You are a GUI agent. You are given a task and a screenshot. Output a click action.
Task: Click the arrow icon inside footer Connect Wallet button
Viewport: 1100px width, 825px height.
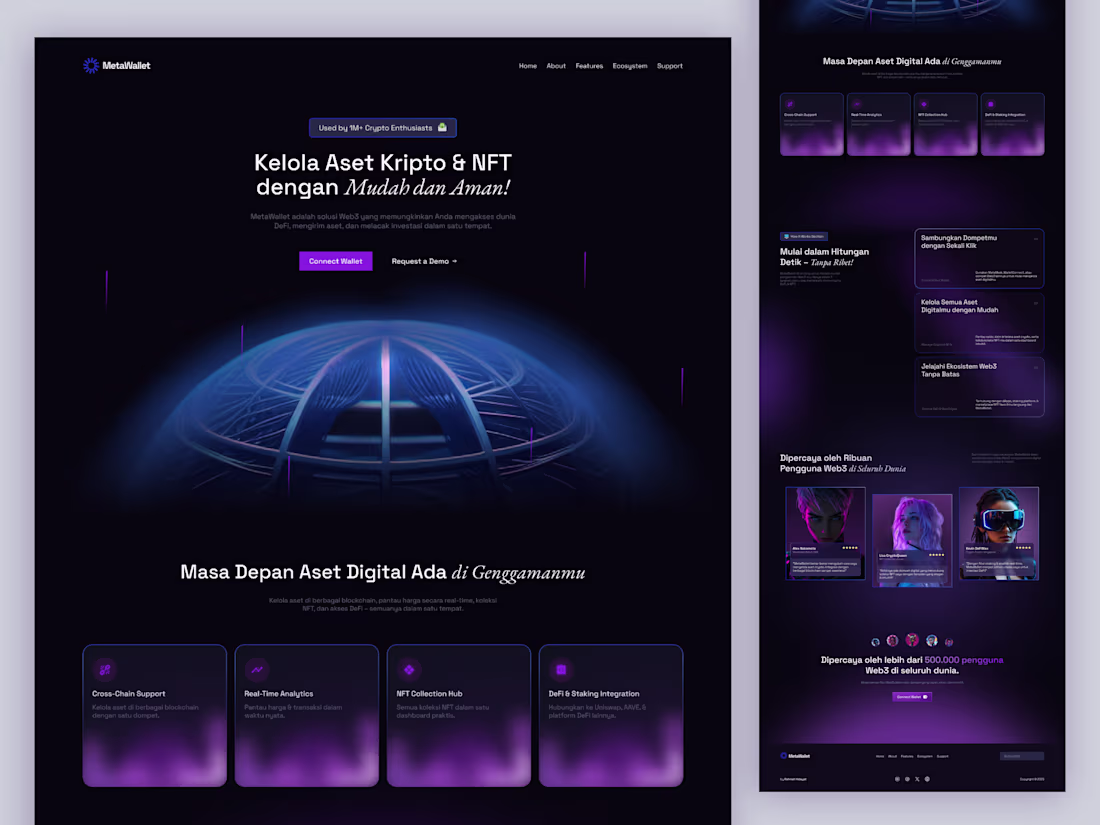(925, 697)
